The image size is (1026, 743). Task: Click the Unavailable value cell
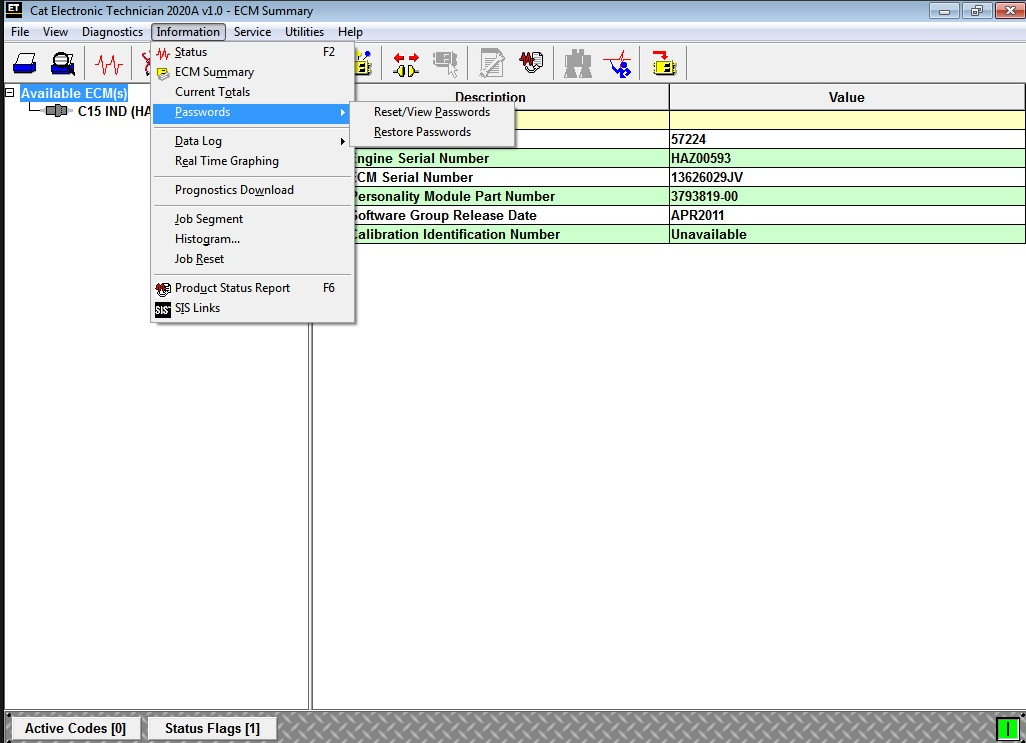(x=847, y=234)
